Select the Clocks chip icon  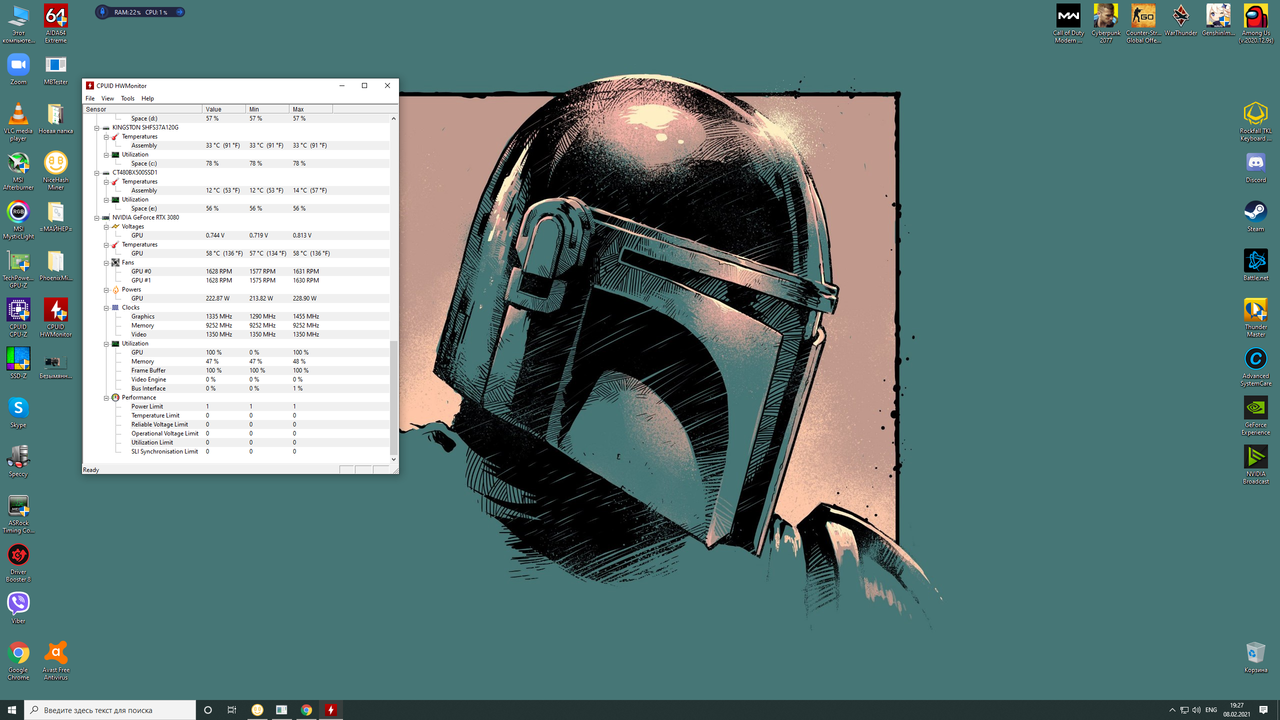pos(115,308)
